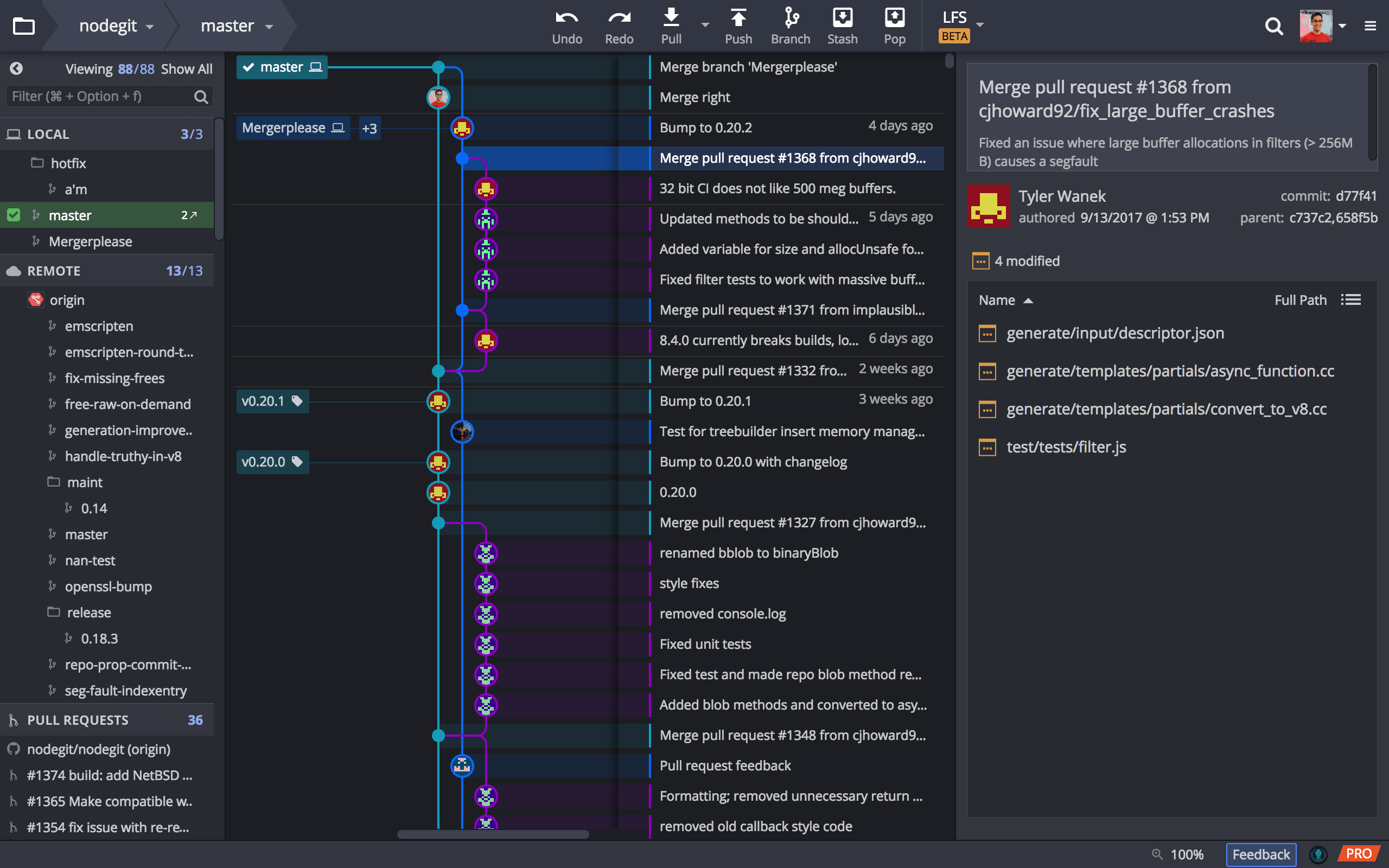Viewport: 1389px width, 868px height.
Task: Open nodegit/nodegit (origin) pull request source
Action: (x=99, y=749)
